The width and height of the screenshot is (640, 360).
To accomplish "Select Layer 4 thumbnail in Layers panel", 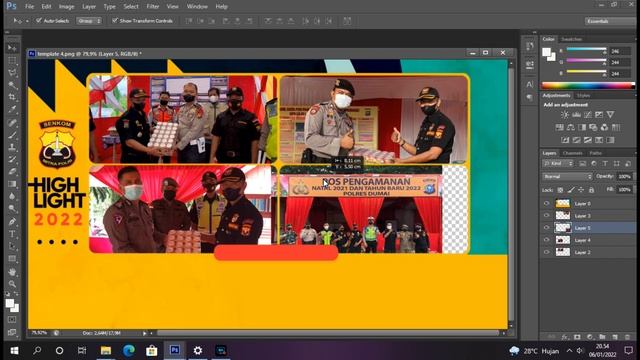I will click(563, 240).
